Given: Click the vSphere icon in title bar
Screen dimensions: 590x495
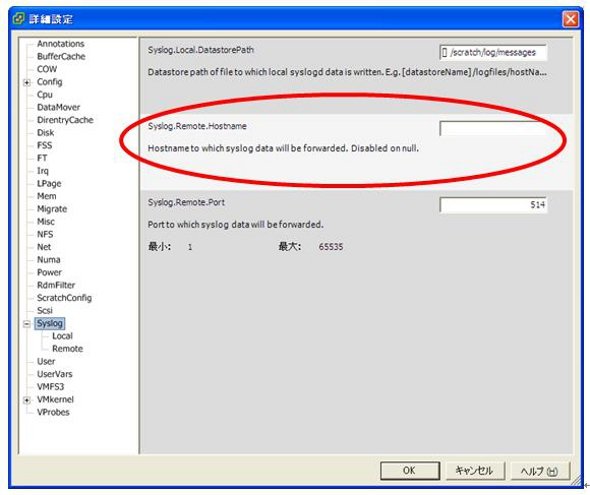Looking at the screenshot, I should coord(18,18).
